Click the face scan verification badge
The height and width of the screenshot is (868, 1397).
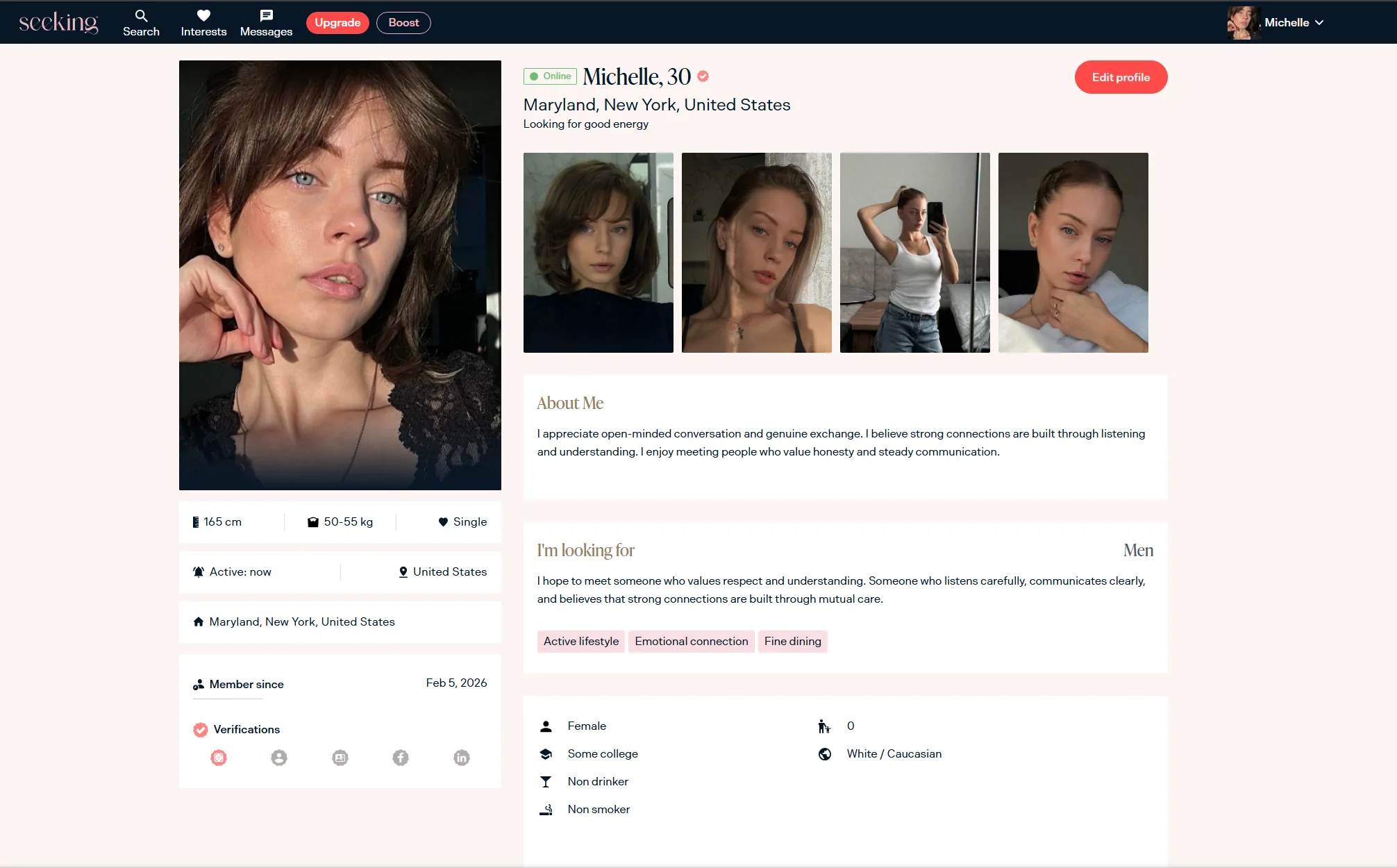[x=219, y=758]
